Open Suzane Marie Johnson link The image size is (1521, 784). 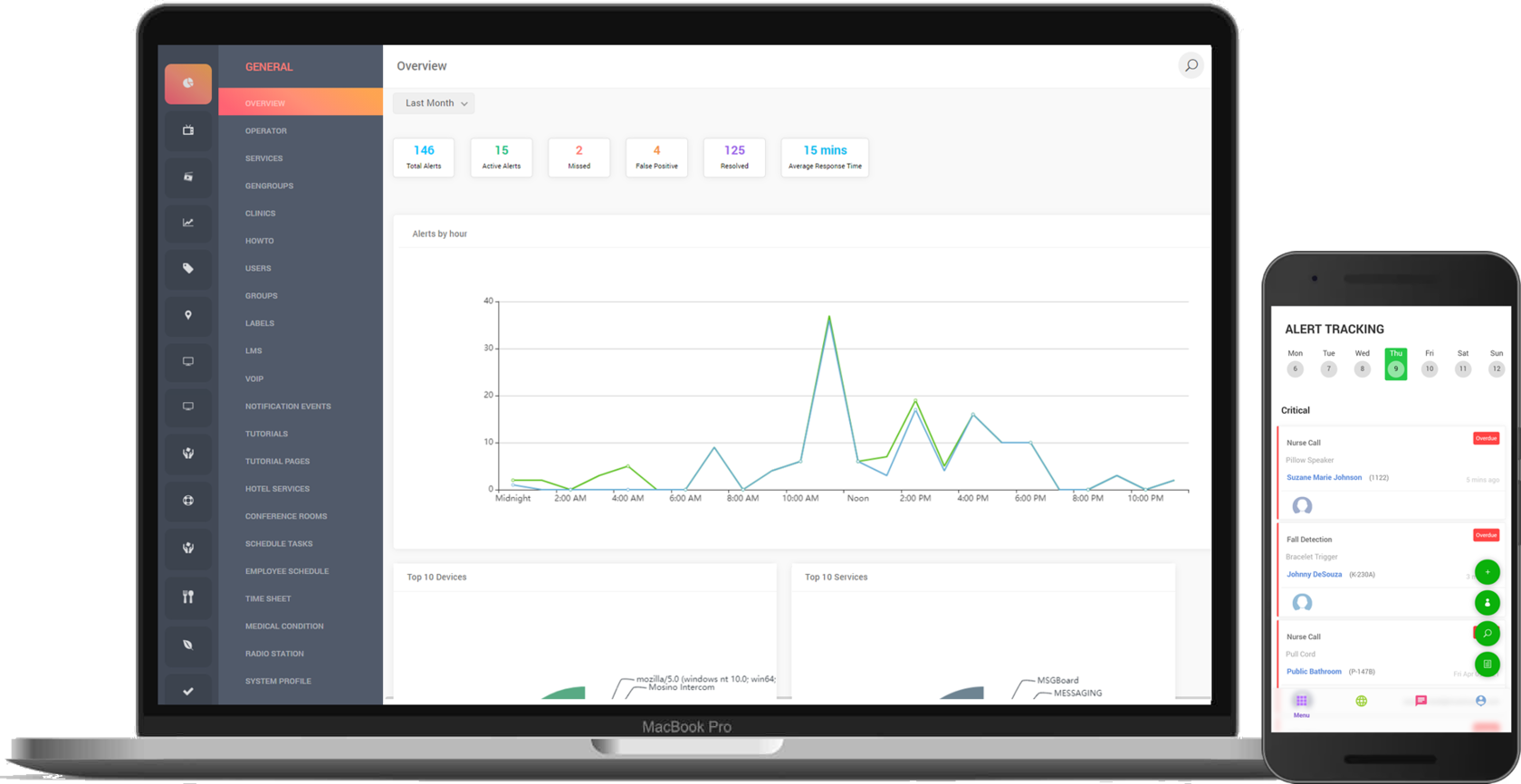pos(1324,478)
